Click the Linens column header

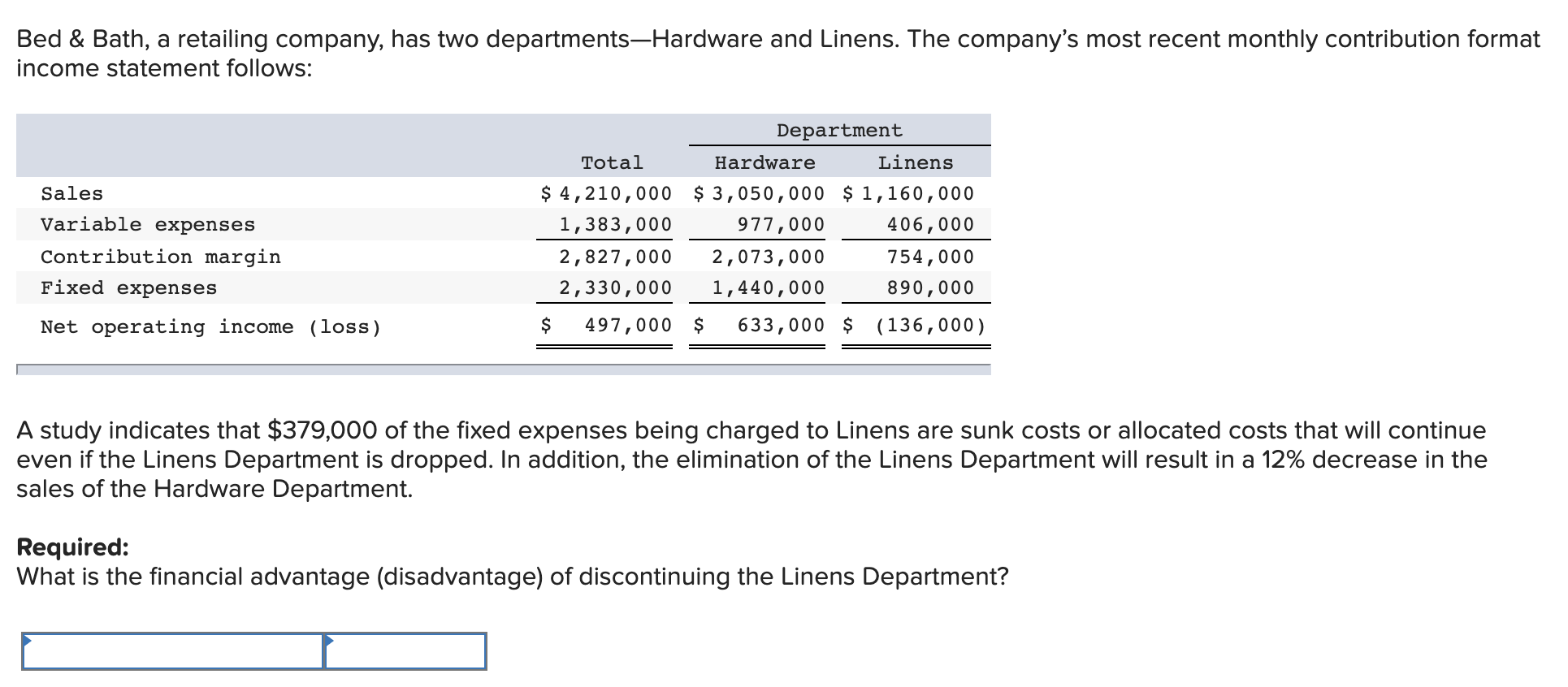[916, 163]
